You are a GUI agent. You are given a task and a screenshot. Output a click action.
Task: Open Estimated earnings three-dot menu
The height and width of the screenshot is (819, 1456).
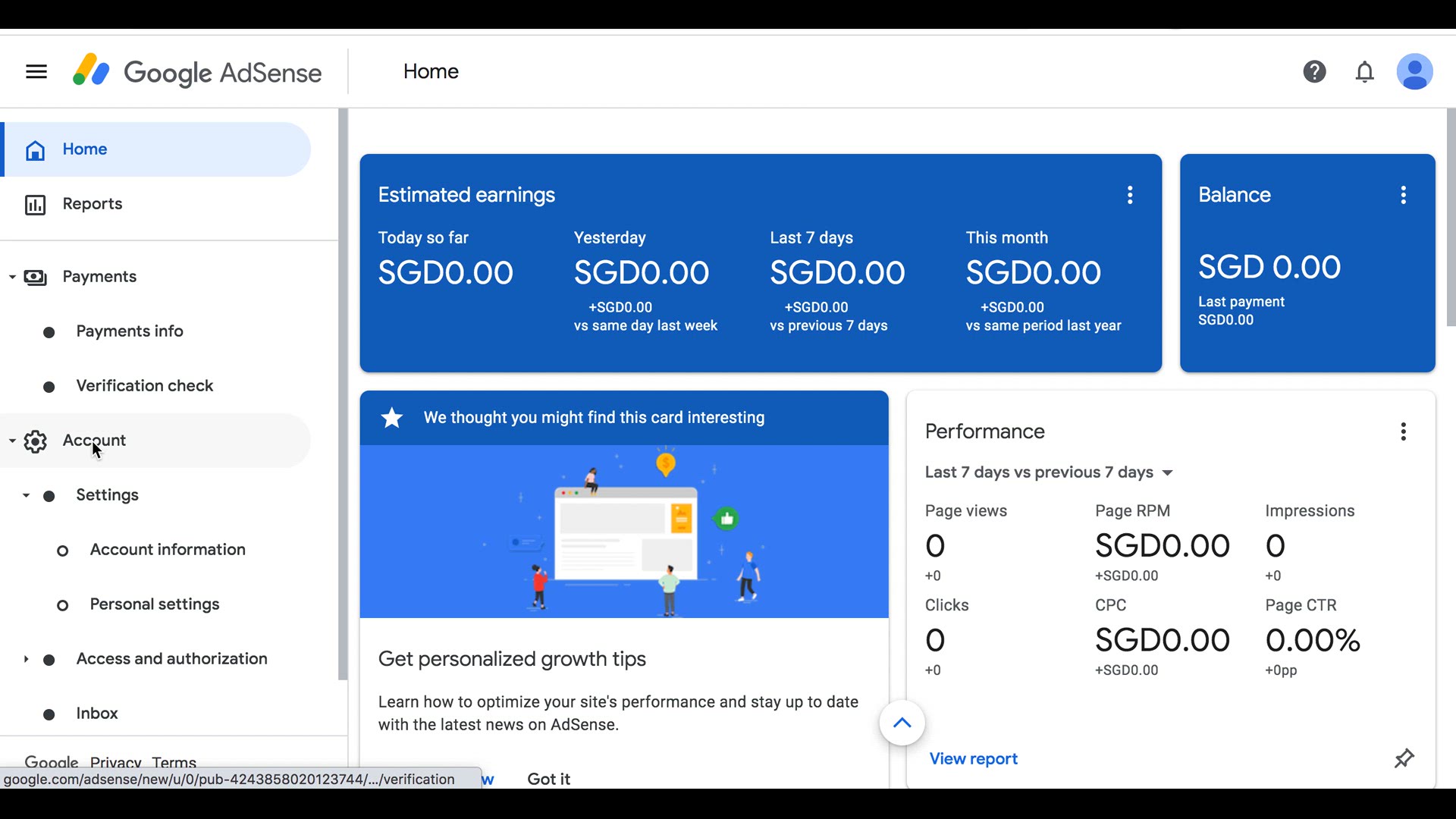click(x=1130, y=195)
